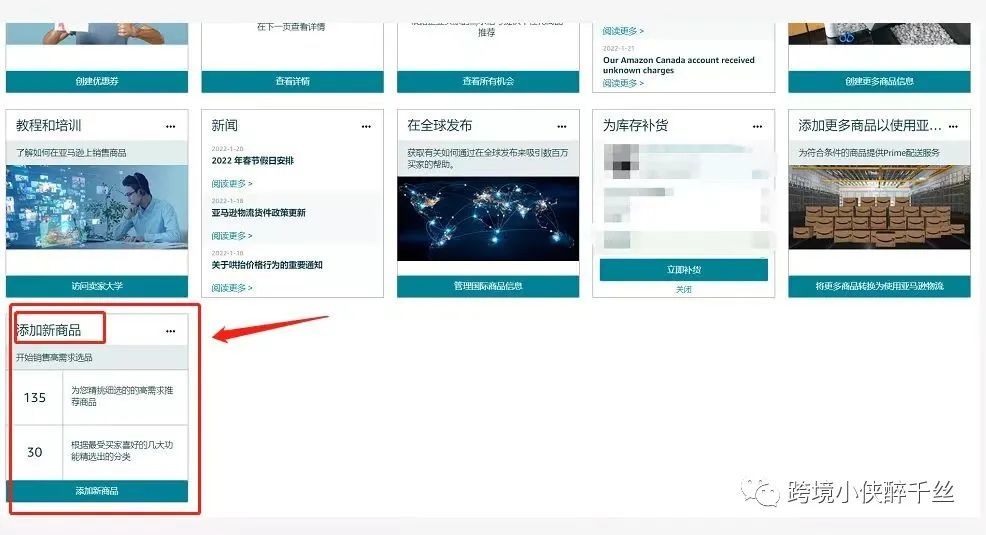Click the 为库存补货 card title

[635, 125]
